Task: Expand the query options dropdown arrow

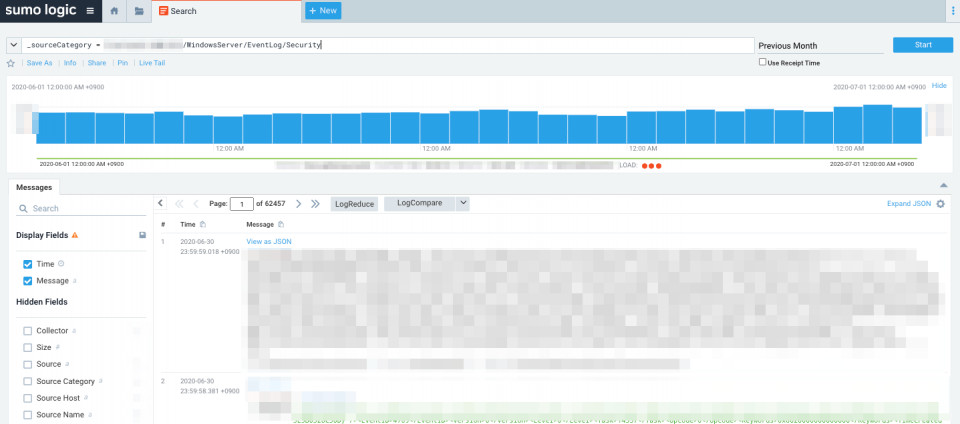Action: 13,45
